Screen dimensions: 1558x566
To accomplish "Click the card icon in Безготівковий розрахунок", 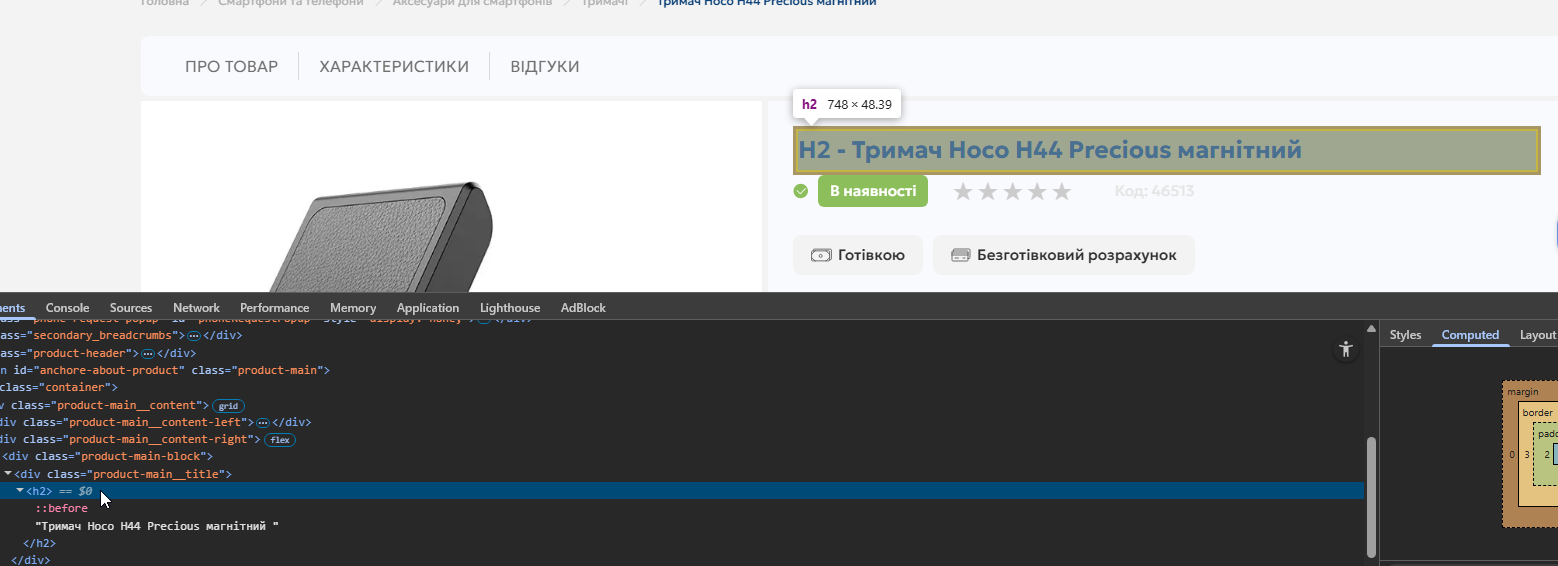I will 961,255.
